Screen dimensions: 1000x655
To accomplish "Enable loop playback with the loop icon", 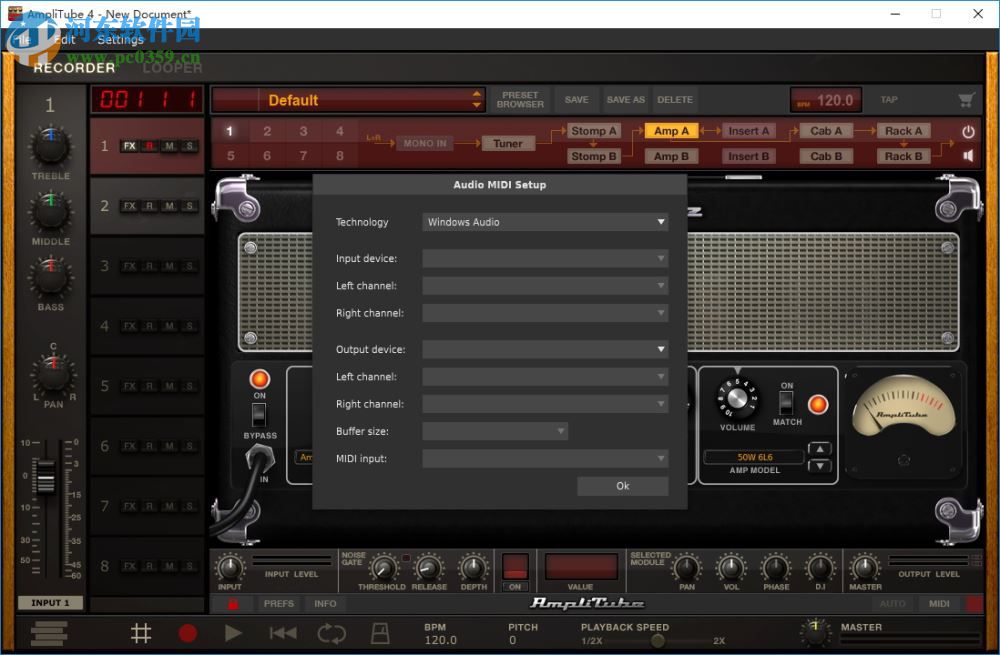I will tap(332, 632).
